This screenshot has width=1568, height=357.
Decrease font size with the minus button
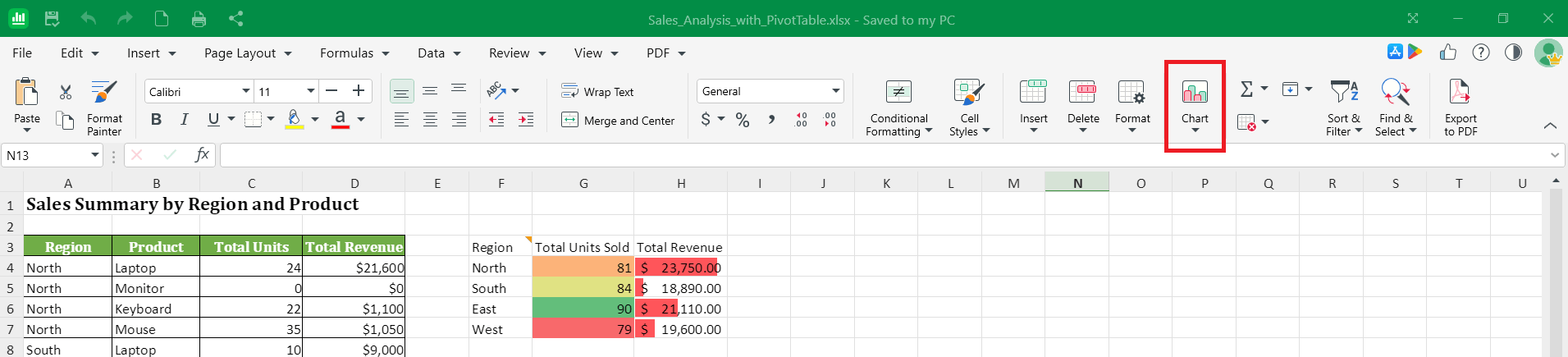(331, 90)
